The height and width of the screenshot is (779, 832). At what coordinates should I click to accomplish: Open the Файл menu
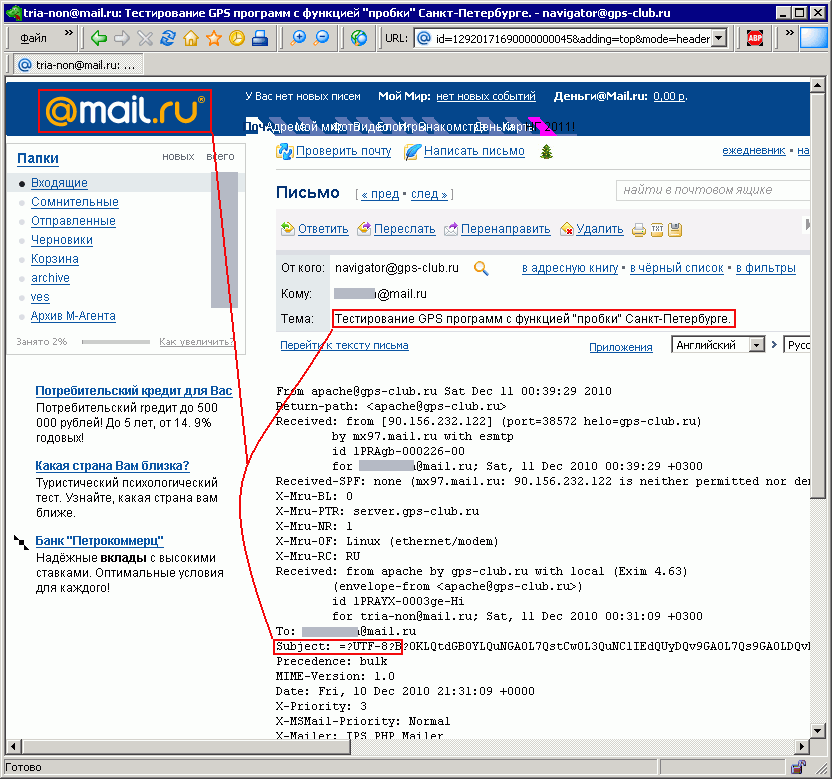click(x=33, y=38)
